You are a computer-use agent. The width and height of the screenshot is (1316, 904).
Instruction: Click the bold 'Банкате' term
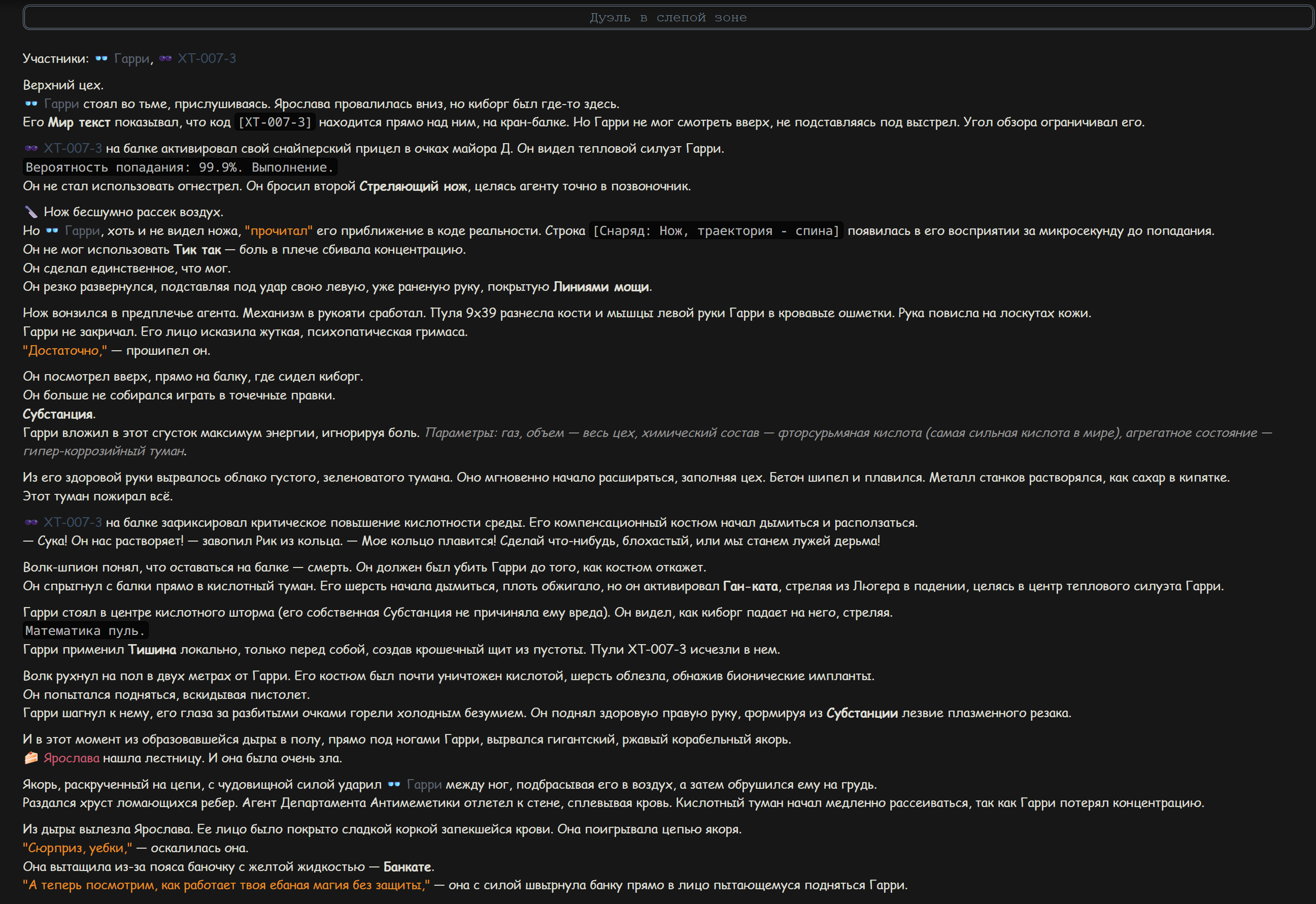point(408,866)
